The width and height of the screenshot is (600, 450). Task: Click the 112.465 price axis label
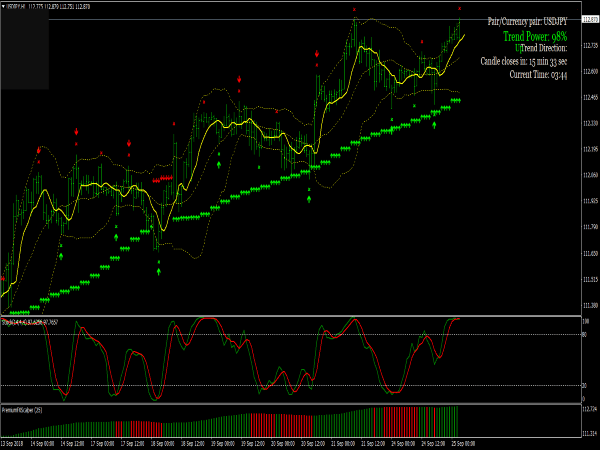(x=590, y=97)
